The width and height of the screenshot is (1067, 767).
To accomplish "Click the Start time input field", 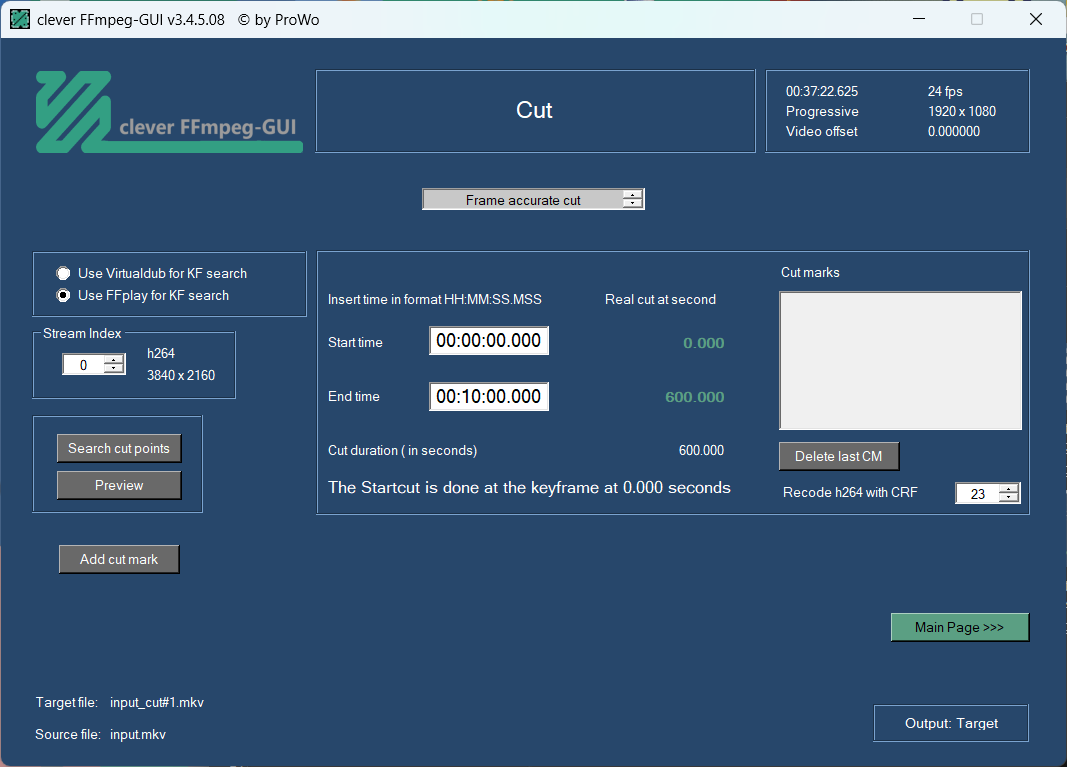I will tap(489, 341).
